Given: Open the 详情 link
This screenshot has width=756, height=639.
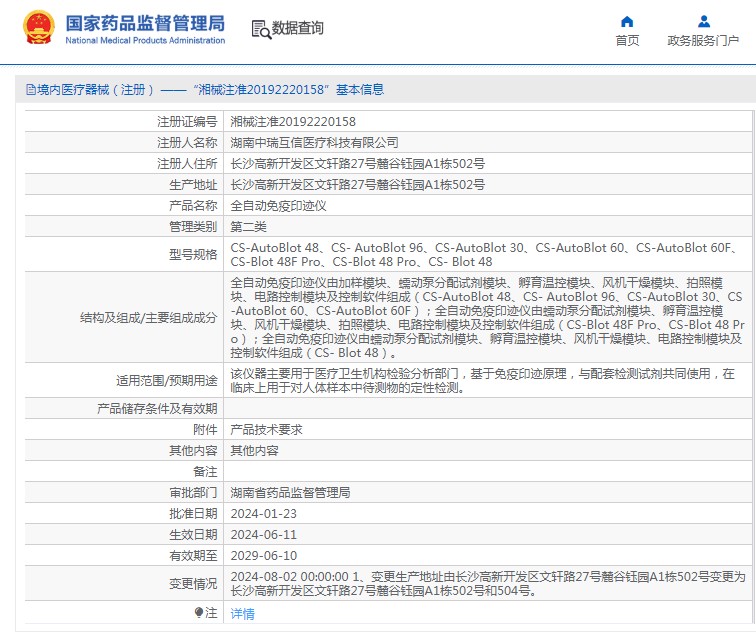Looking at the screenshot, I should coord(243,613).
